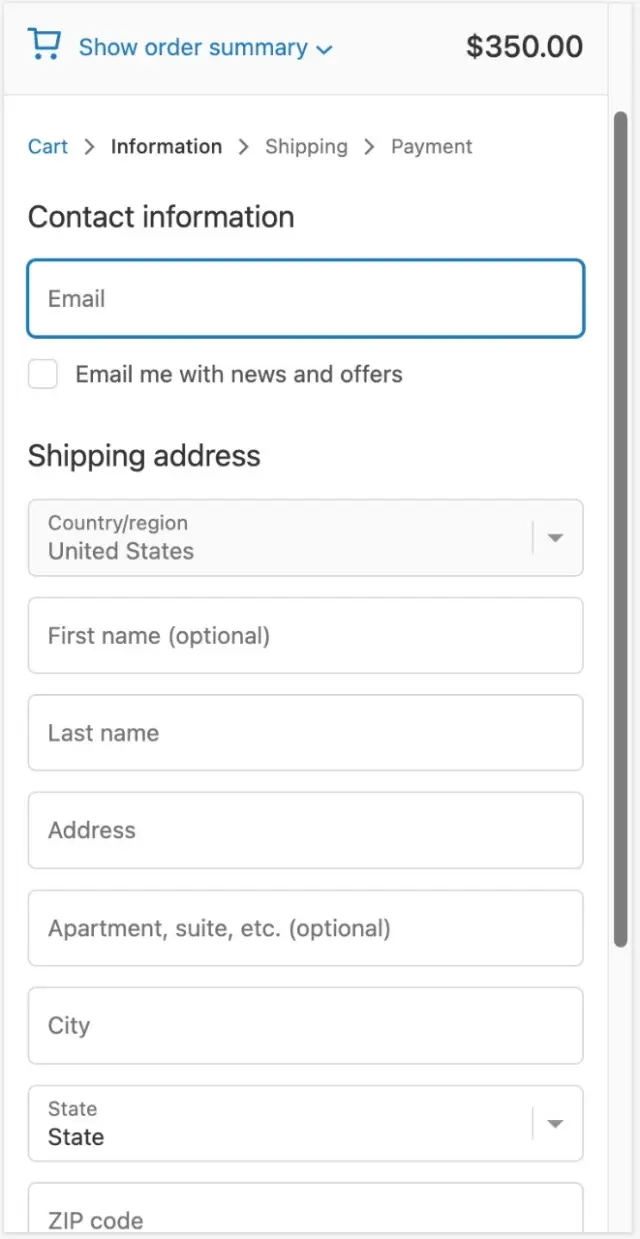Click the Country/region dropdown arrow icon
Image resolution: width=640 pixels, height=1239 pixels.
pos(556,538)
